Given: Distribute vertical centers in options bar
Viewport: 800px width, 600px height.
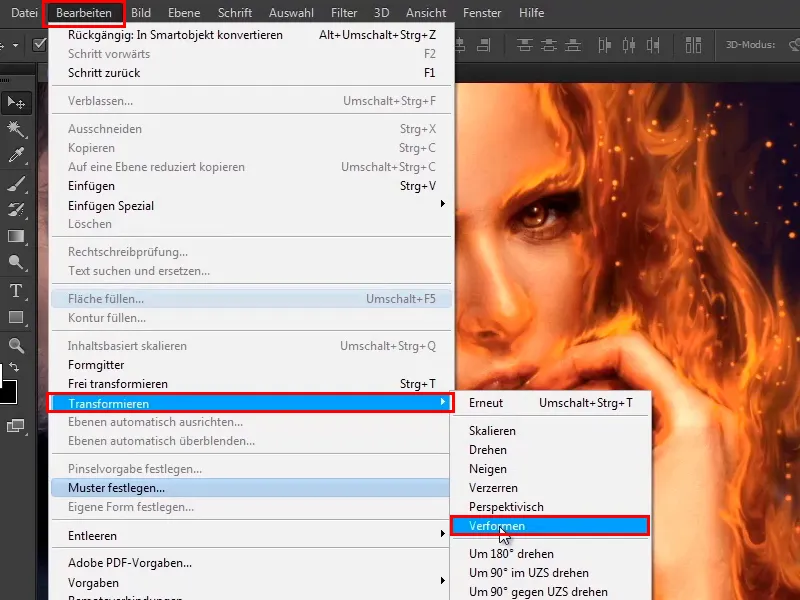Looking at the screenshot, I should (x=548, y=45).
